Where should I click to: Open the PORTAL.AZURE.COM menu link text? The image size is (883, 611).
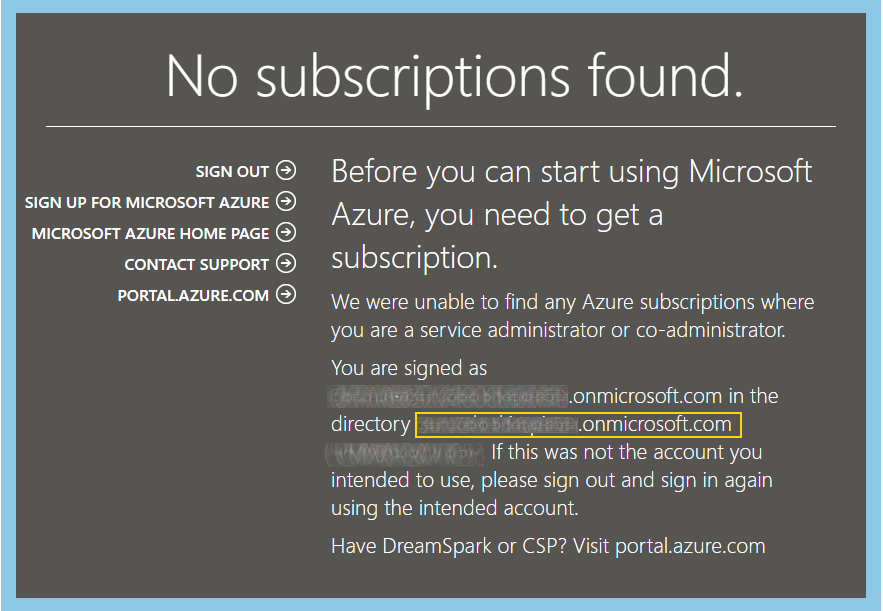(x=193, y=295)
